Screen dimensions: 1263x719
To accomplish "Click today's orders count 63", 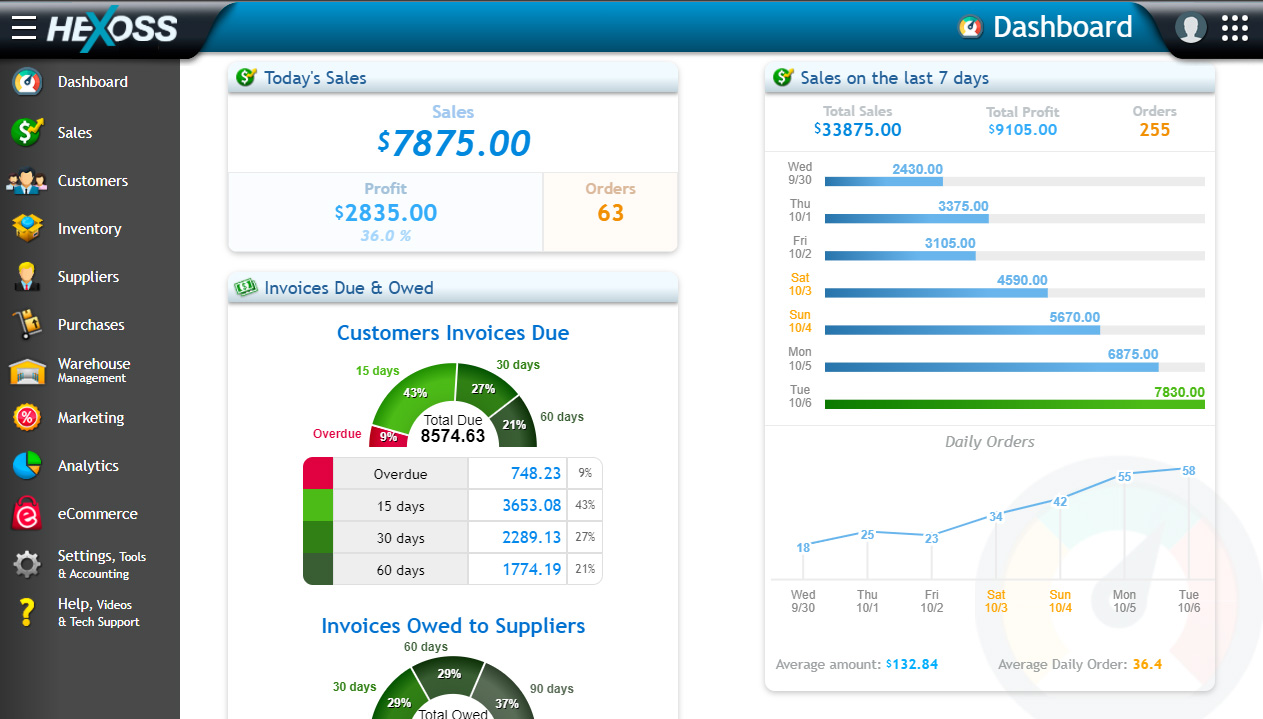I will (611, 213).
